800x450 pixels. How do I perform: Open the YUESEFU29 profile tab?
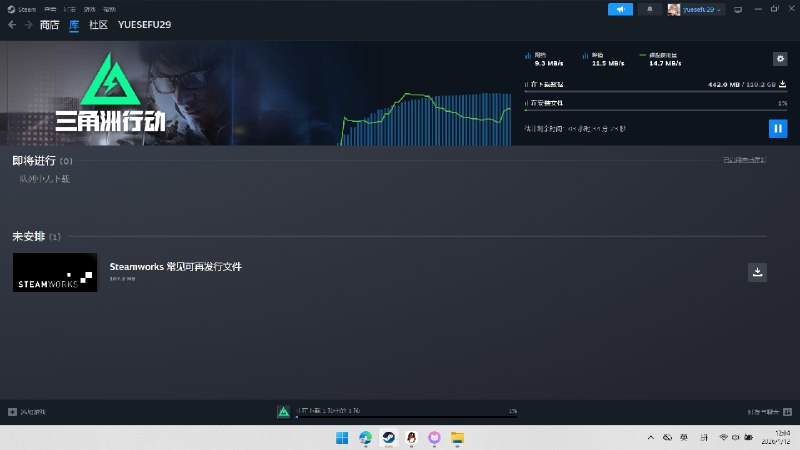point(145,25)
